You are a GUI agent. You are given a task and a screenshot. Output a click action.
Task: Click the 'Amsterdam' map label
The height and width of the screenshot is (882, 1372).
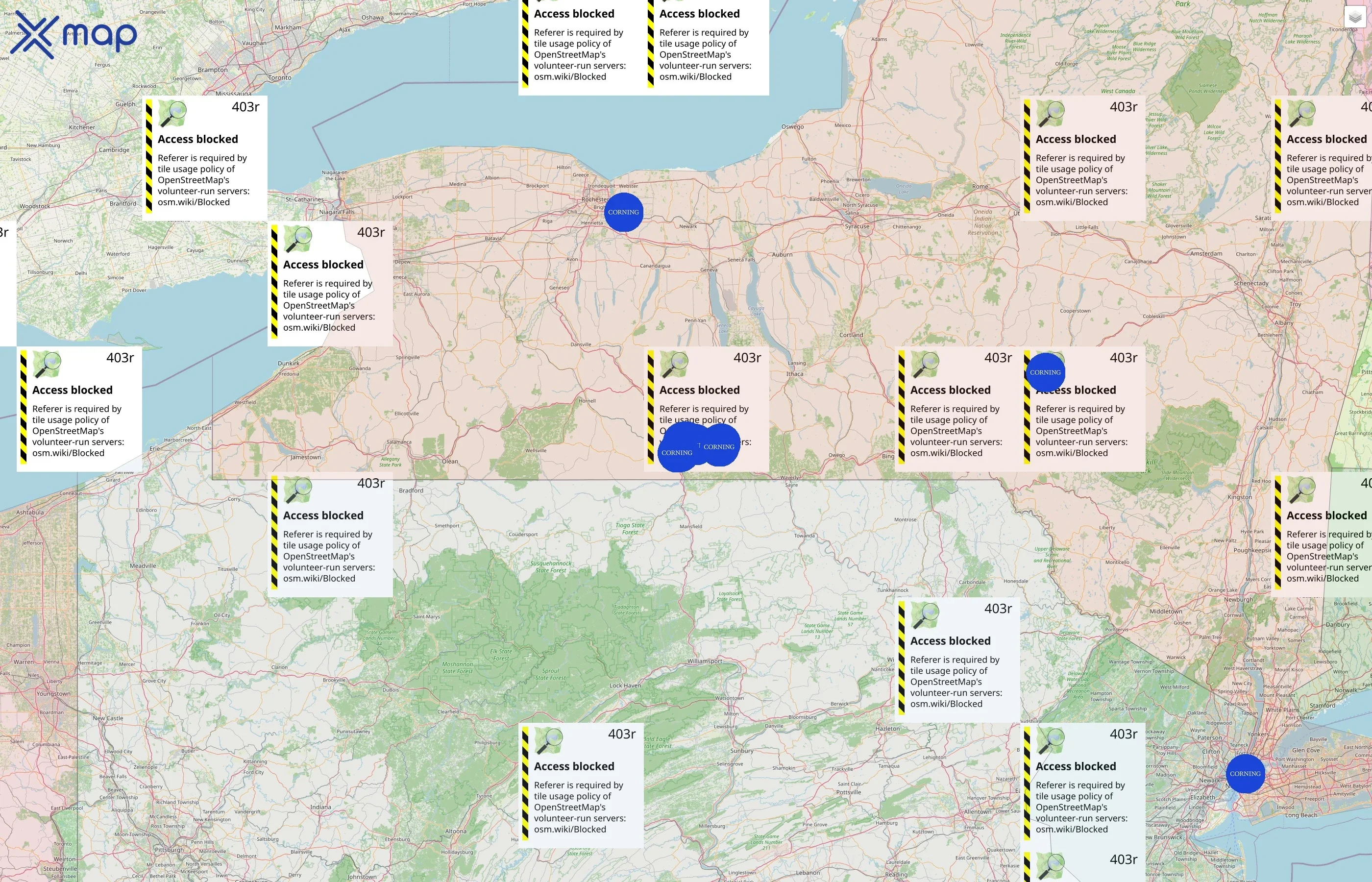pos(1206,253)
